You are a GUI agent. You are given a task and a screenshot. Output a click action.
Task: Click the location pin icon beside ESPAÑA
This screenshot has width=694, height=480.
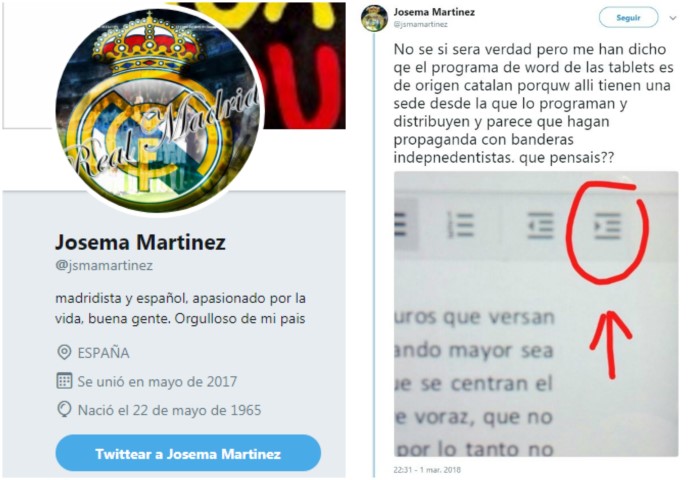(x=64, y=352)
